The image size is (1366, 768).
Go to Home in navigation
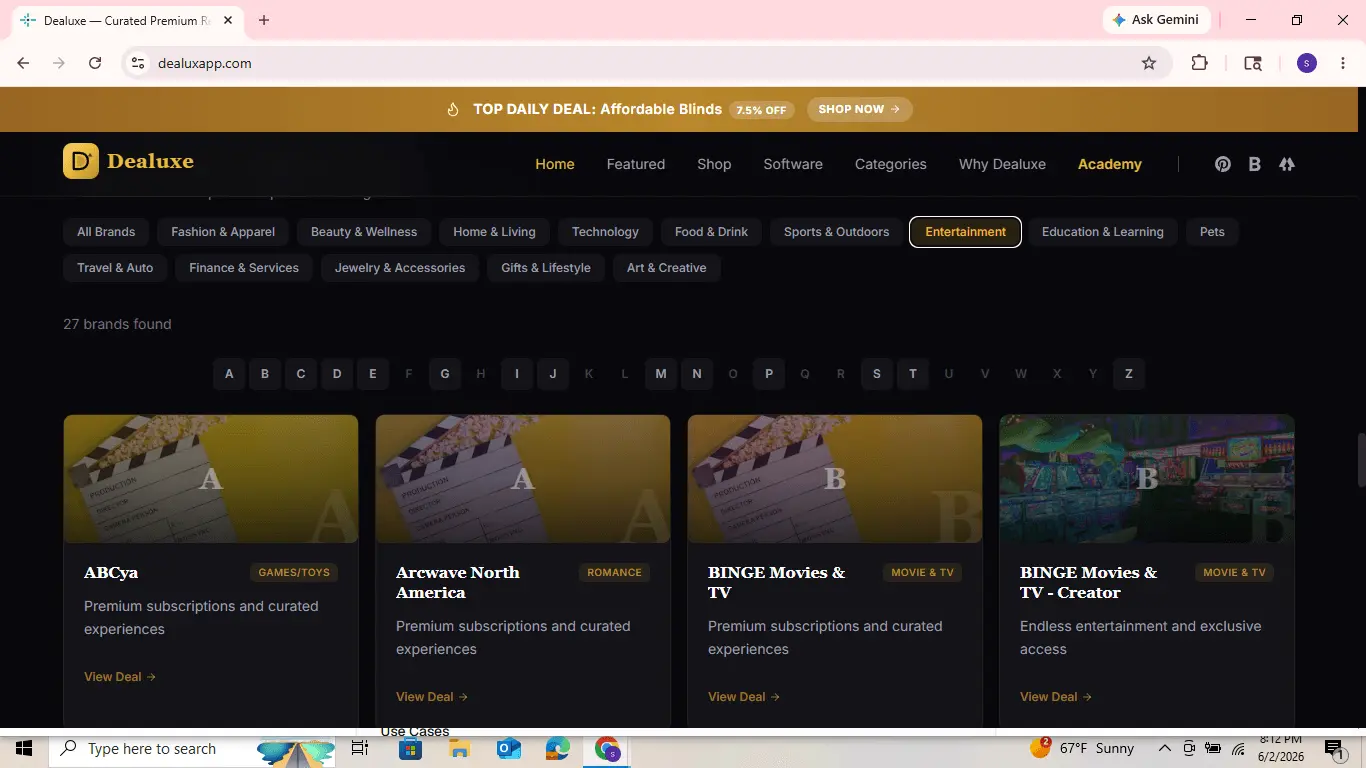coord(555,164)
